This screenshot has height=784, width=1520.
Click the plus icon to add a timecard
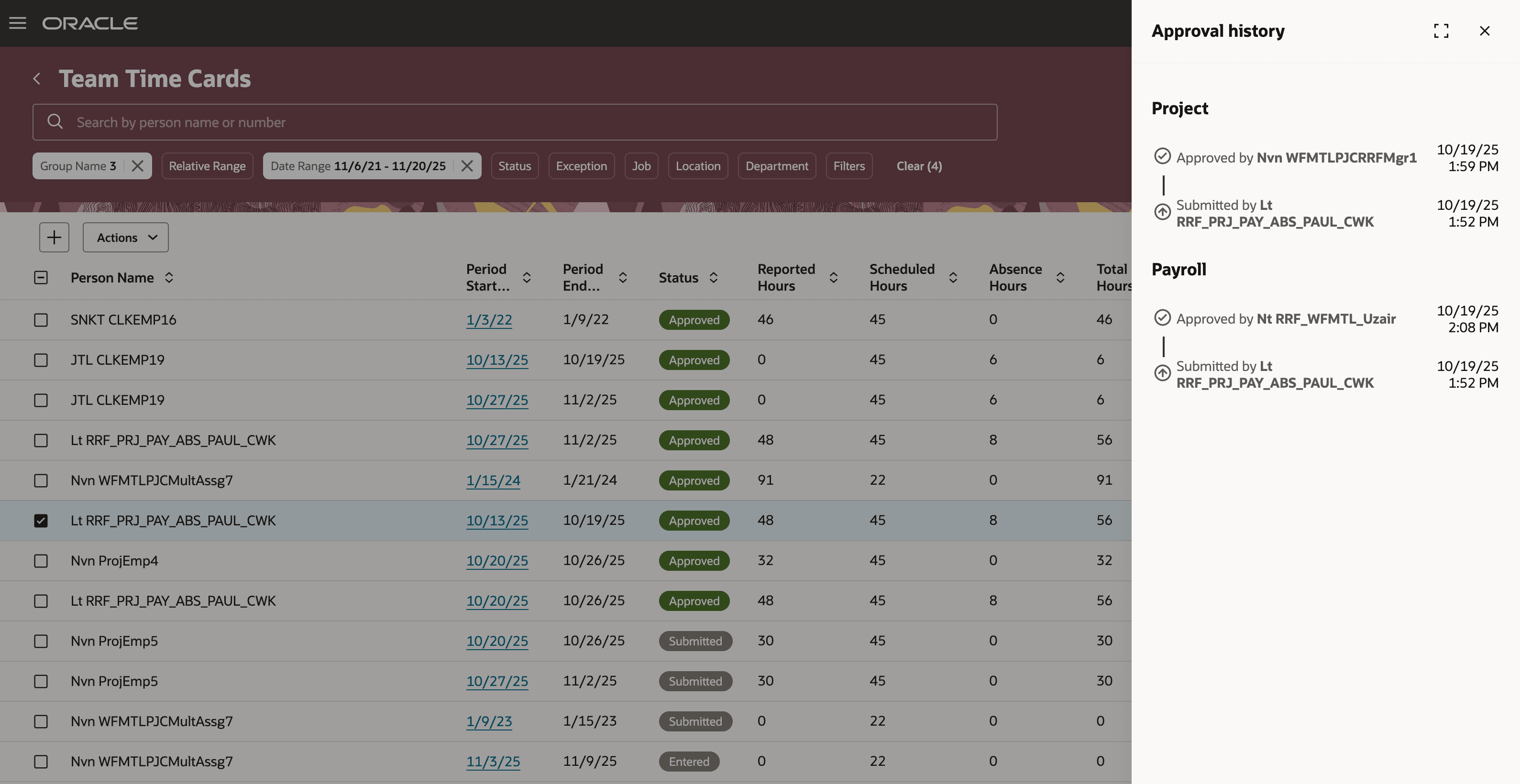(x=54, y=237)
